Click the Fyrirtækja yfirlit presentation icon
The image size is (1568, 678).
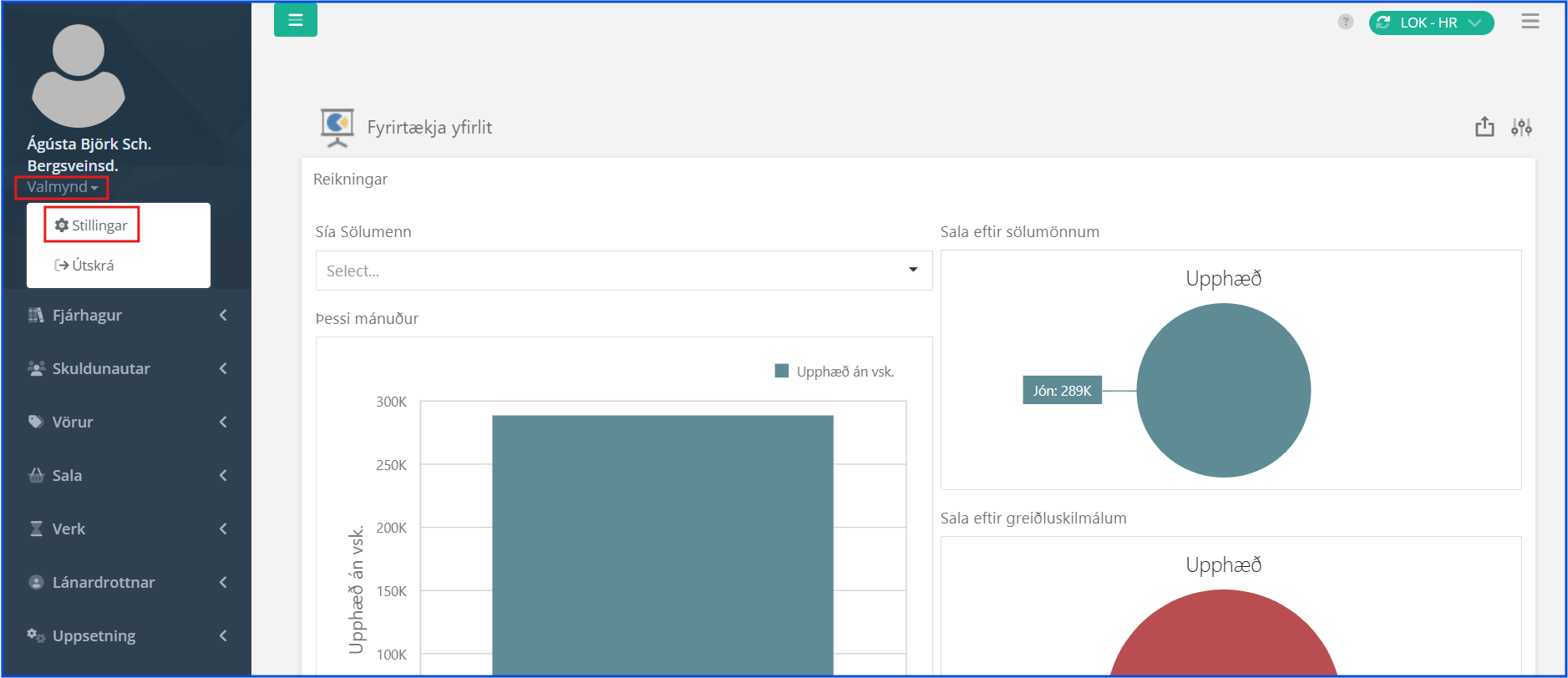337,127
